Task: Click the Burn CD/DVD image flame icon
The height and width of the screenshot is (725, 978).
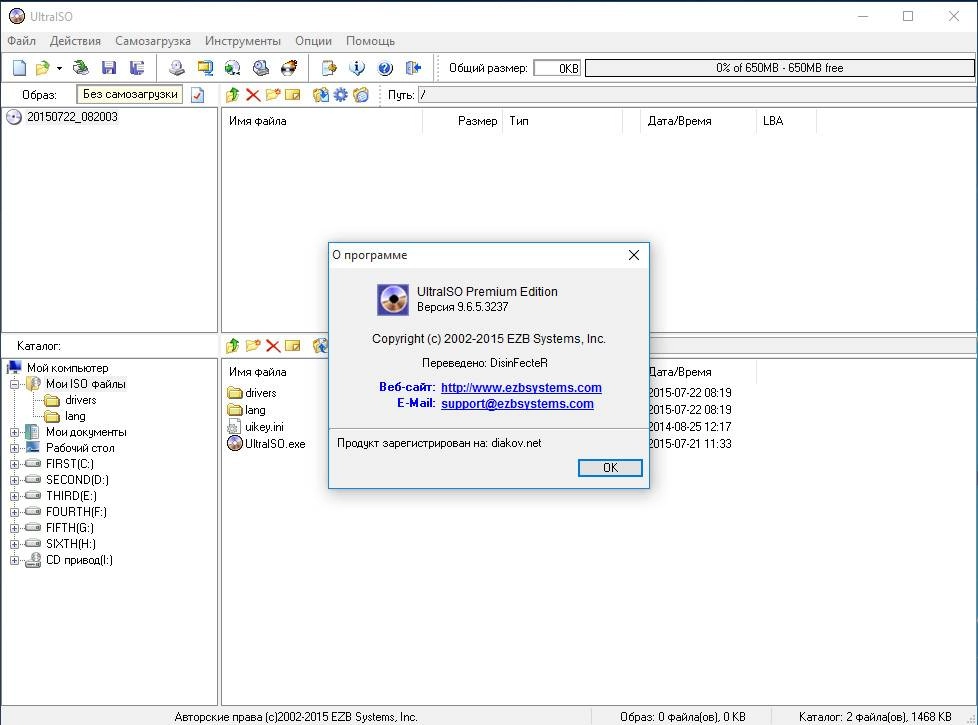Action: (x=289, y=67)
